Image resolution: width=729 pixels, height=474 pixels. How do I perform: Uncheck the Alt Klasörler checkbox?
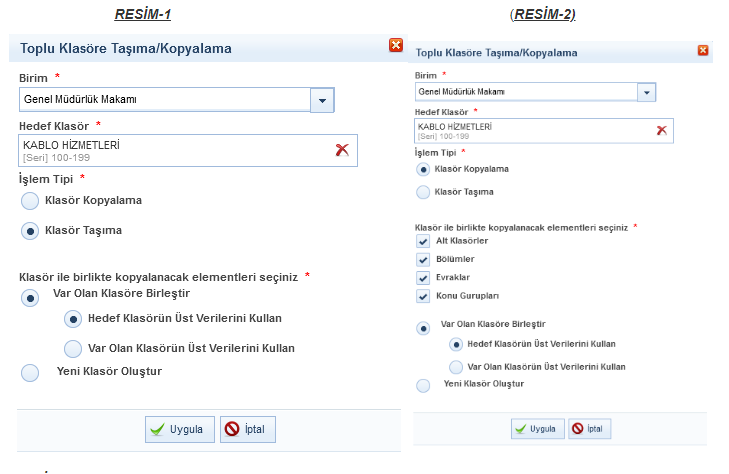click(x=423, y=241)
